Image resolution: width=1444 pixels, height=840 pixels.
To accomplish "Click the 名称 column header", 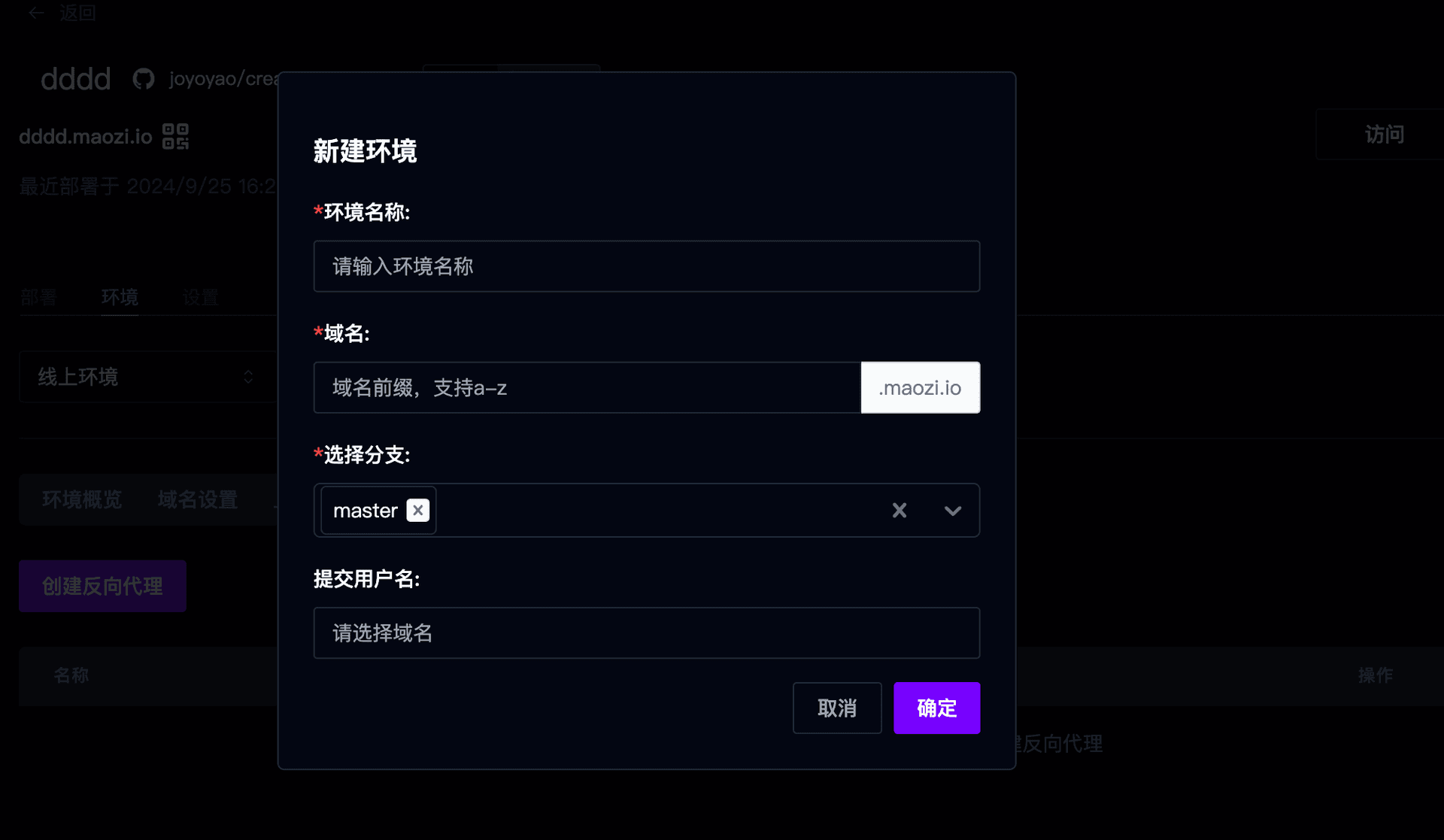I will click(x=71, y=676).
